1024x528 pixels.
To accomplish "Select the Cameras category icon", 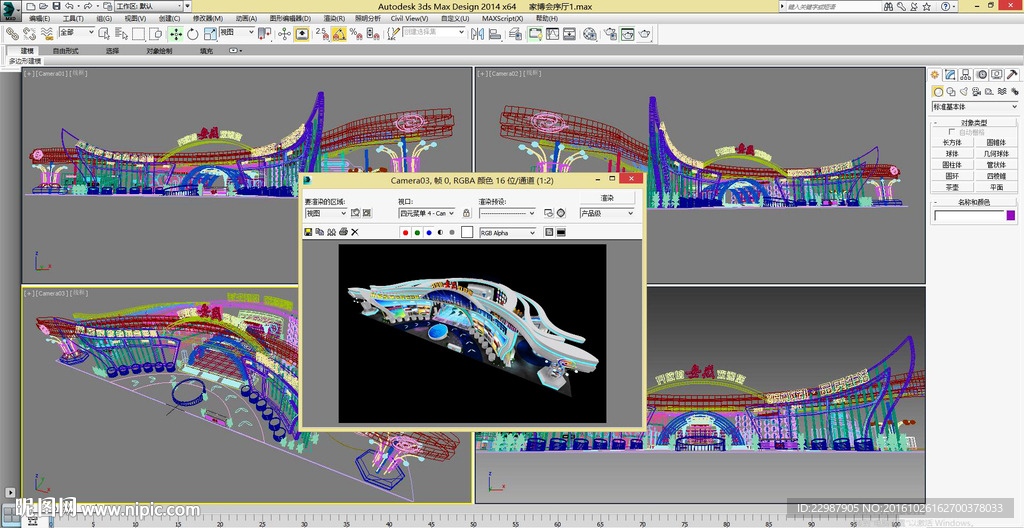I will tap(977, 91).
